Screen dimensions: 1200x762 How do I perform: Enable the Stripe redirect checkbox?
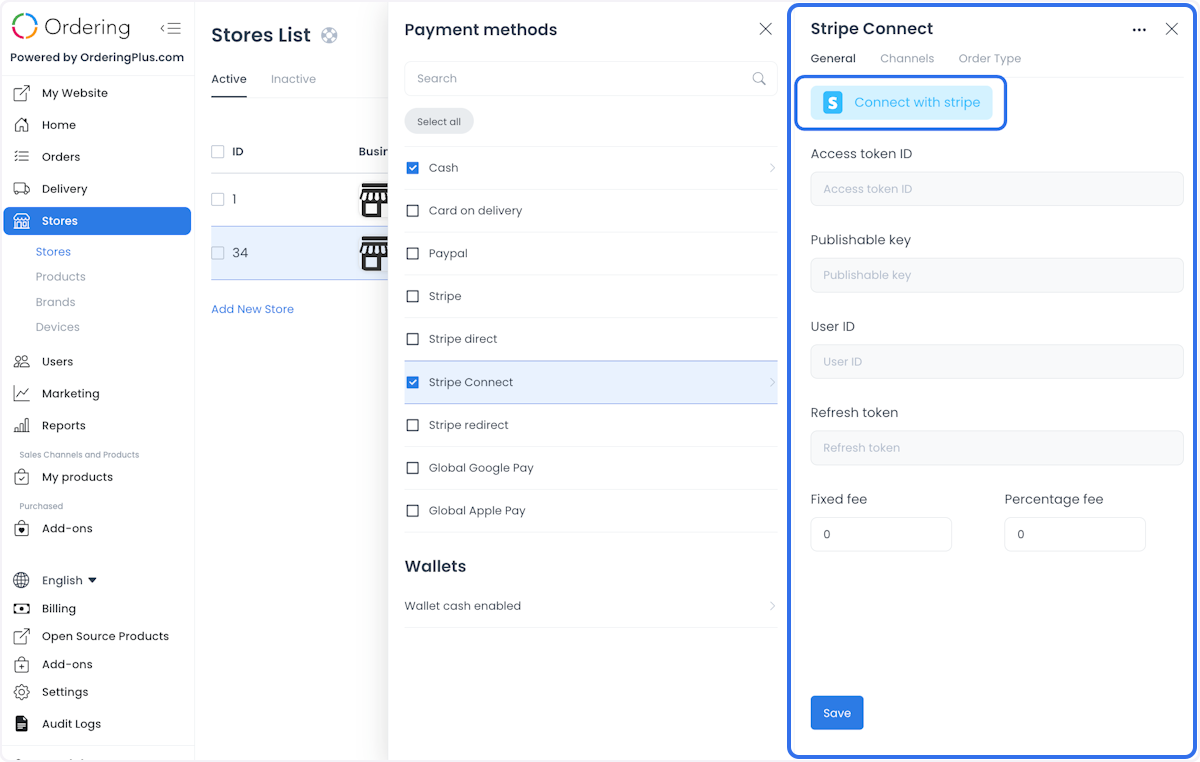(413, 425)
